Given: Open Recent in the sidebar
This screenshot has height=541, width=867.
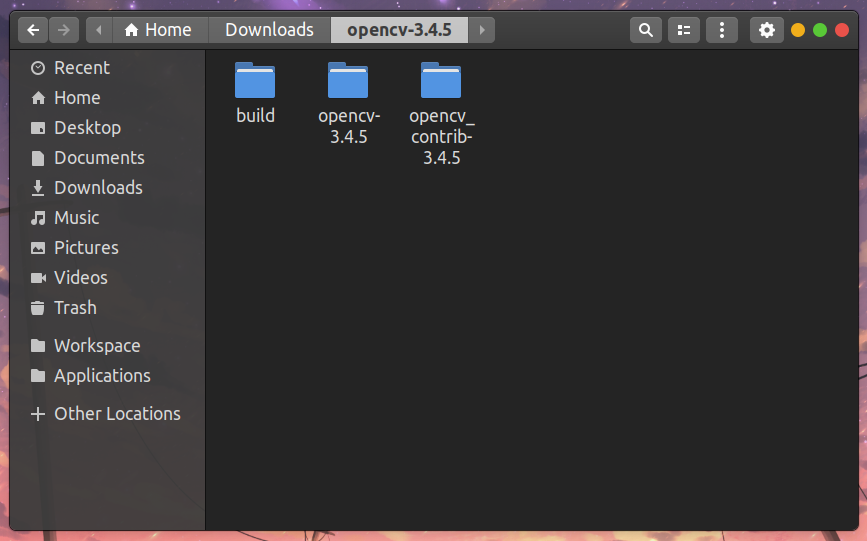Looking at the screenshot, I should click(107, 68).
